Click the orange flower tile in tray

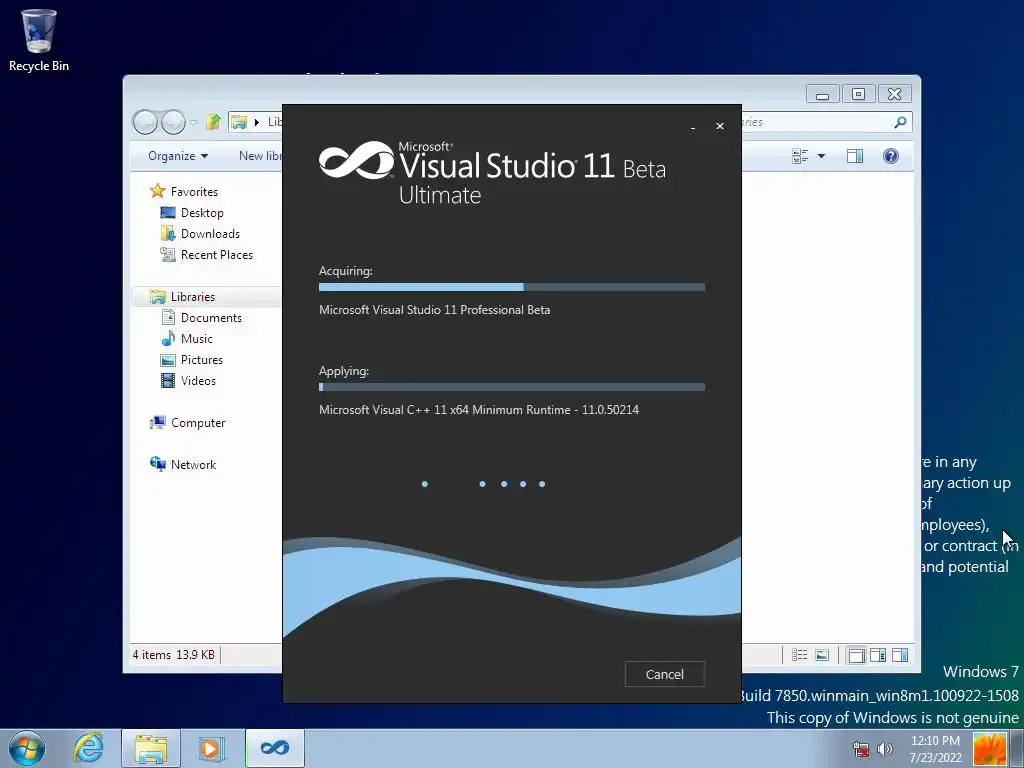pyautogui.click(x=989, y=749)
